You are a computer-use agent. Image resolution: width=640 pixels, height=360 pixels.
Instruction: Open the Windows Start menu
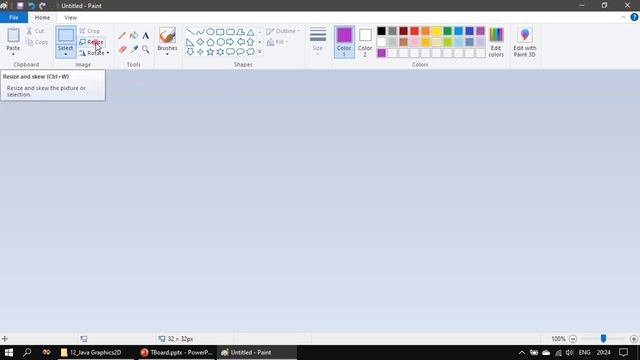point(9,352)
